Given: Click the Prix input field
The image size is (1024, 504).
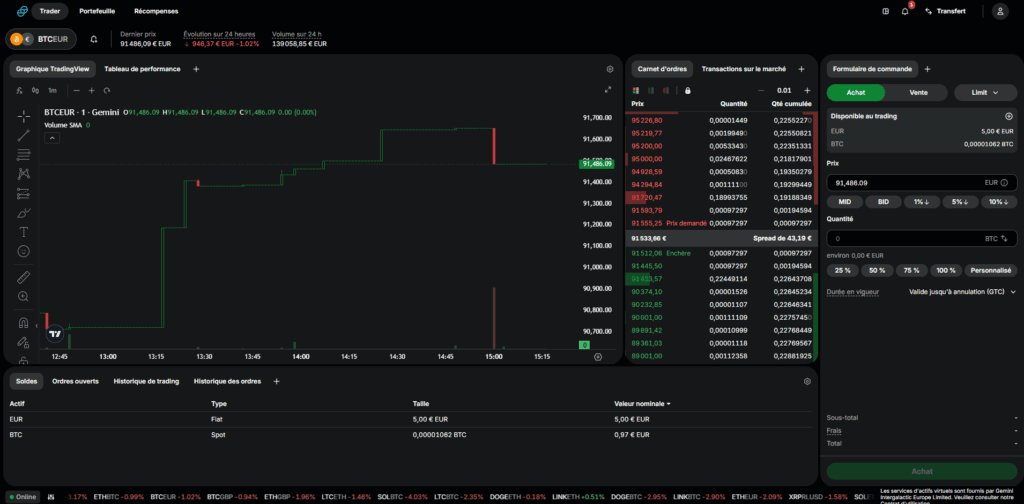Looking at the screenshot, I should [x=922, y=183].
